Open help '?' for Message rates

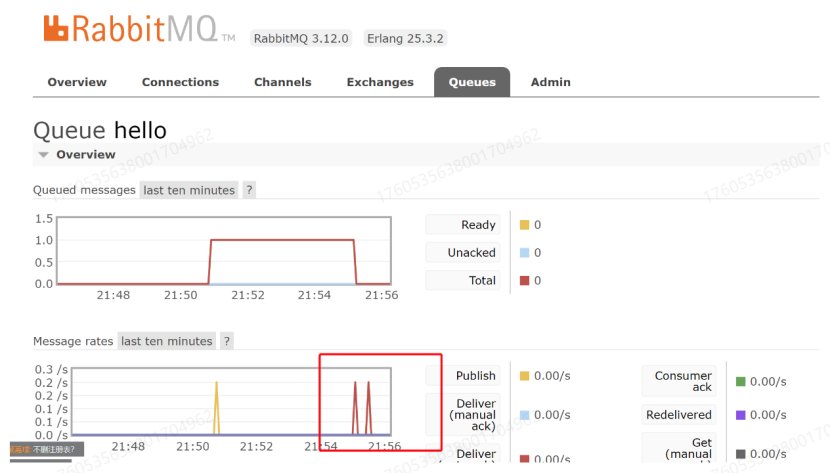pos(227,341)
